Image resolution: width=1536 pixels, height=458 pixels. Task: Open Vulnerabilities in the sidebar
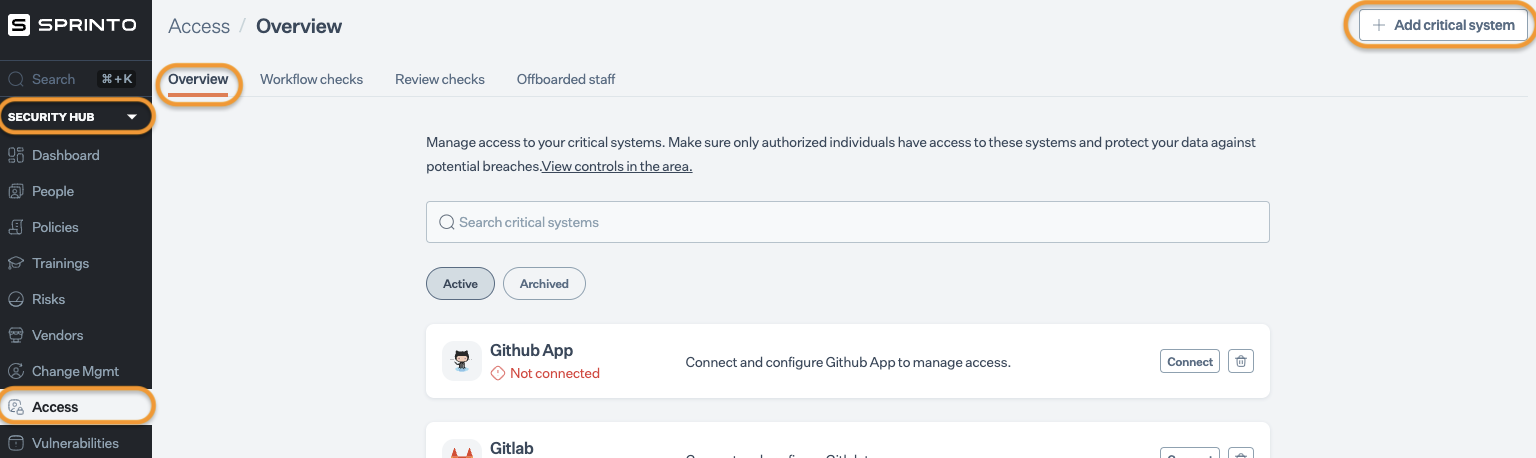click(76, 443)
